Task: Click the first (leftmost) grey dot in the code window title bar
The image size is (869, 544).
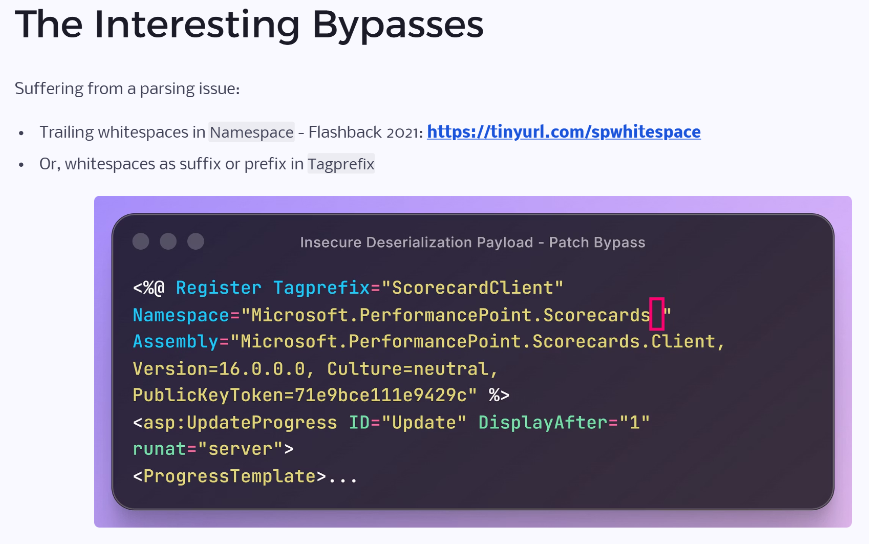Action: coord(141,242)
